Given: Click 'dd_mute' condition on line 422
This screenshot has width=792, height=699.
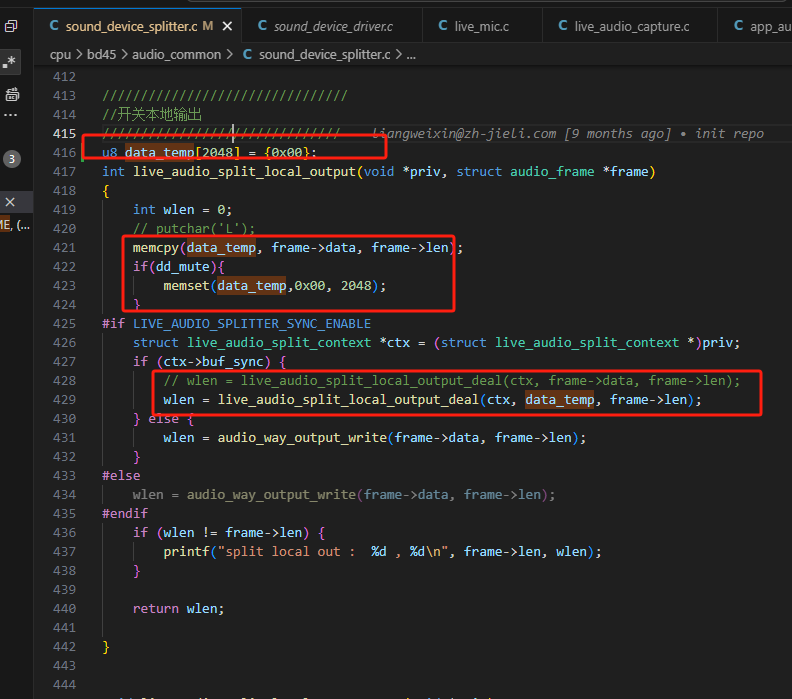Looking at the screenshot, I should coord(182,267).
